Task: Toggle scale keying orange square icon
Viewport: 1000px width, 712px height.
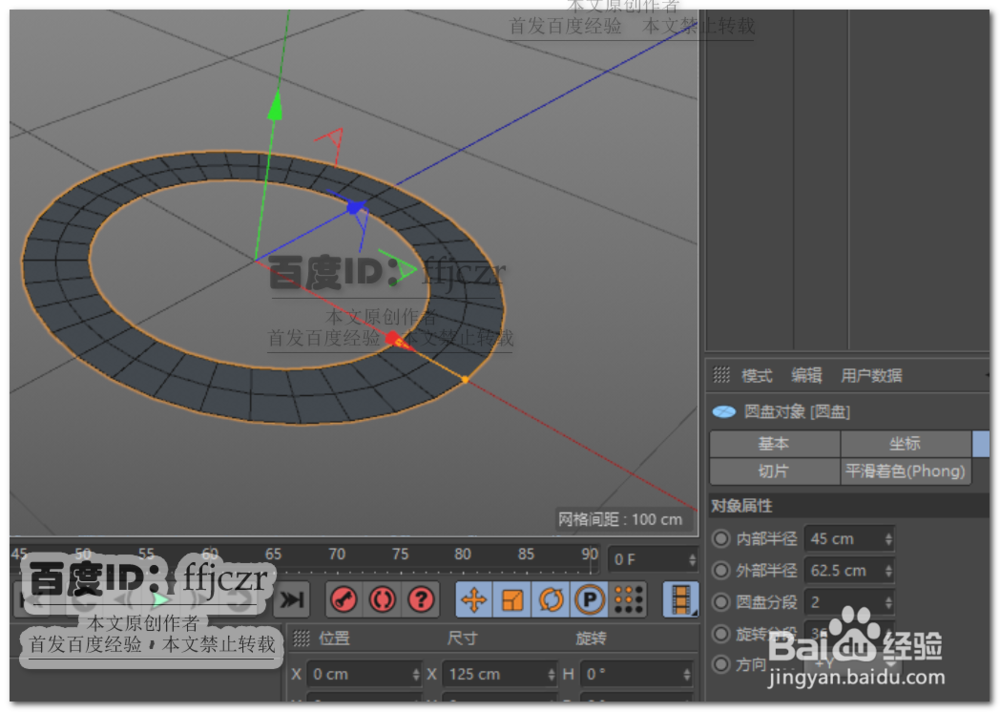Action: pos(512,600)
